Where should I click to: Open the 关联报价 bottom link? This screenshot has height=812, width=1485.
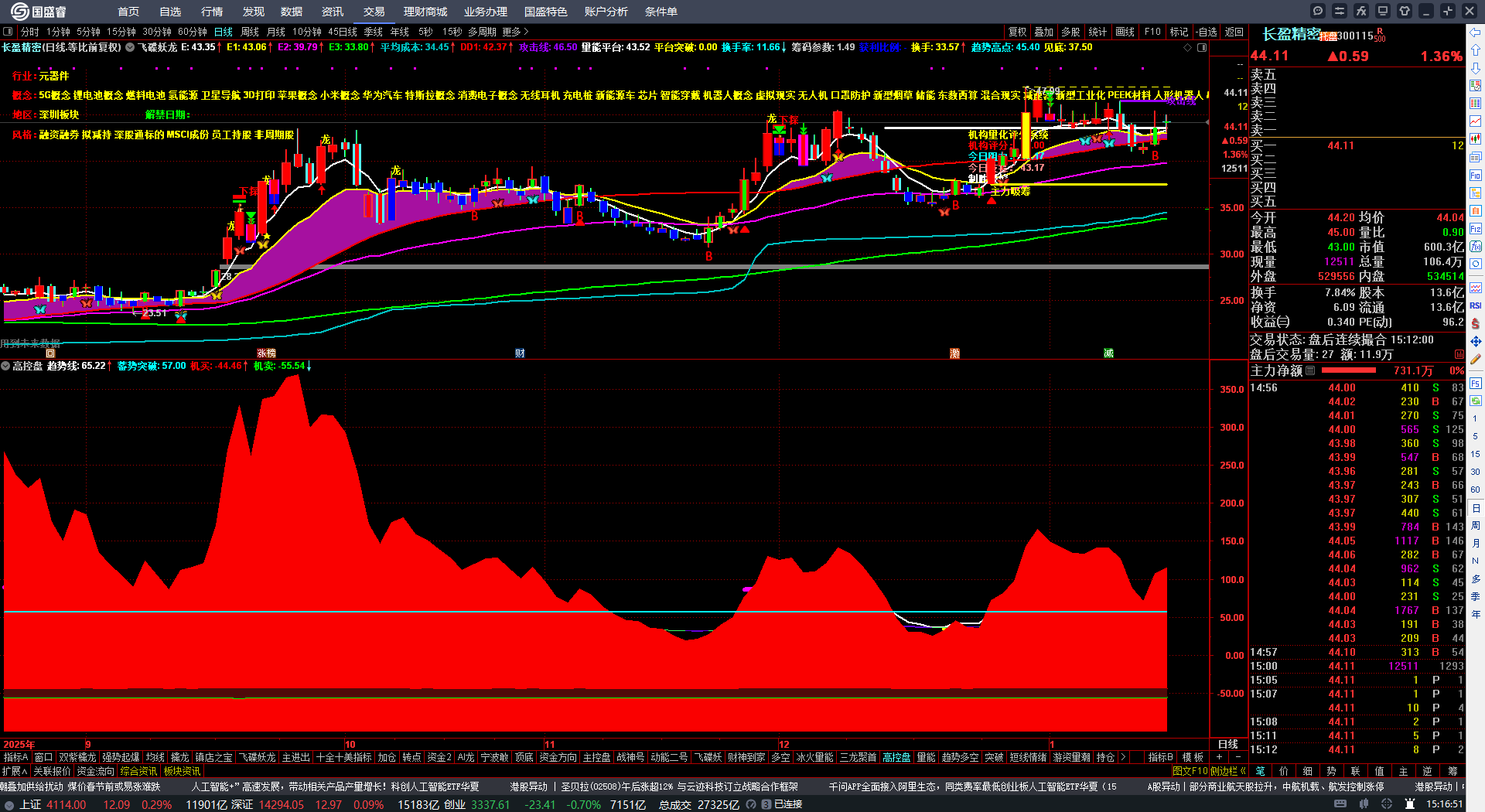tap(52, 771)
